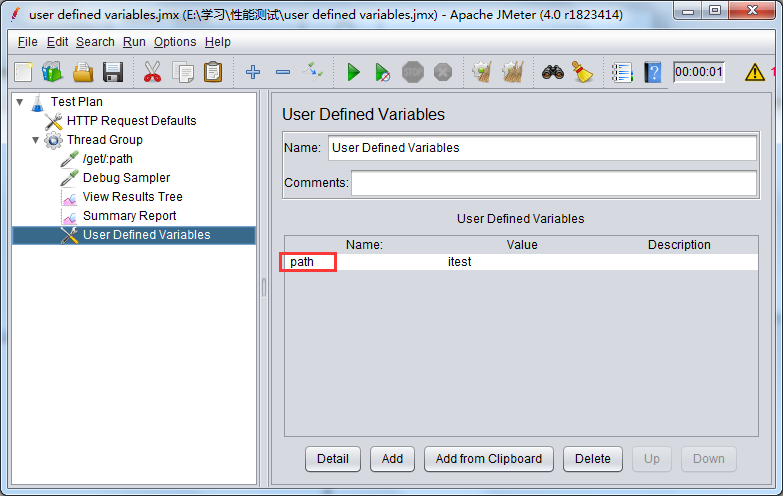Clear all results with the double broom icon

(512, 72)
